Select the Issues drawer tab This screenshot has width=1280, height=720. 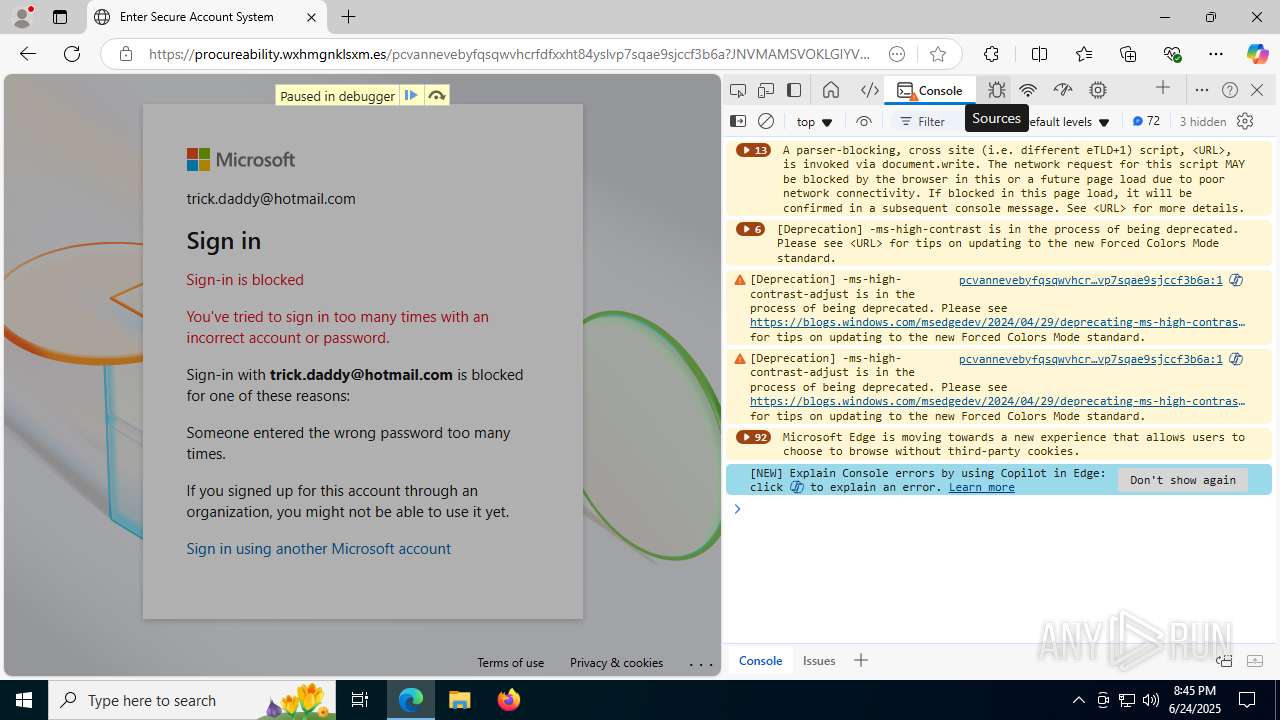(819, 660)
